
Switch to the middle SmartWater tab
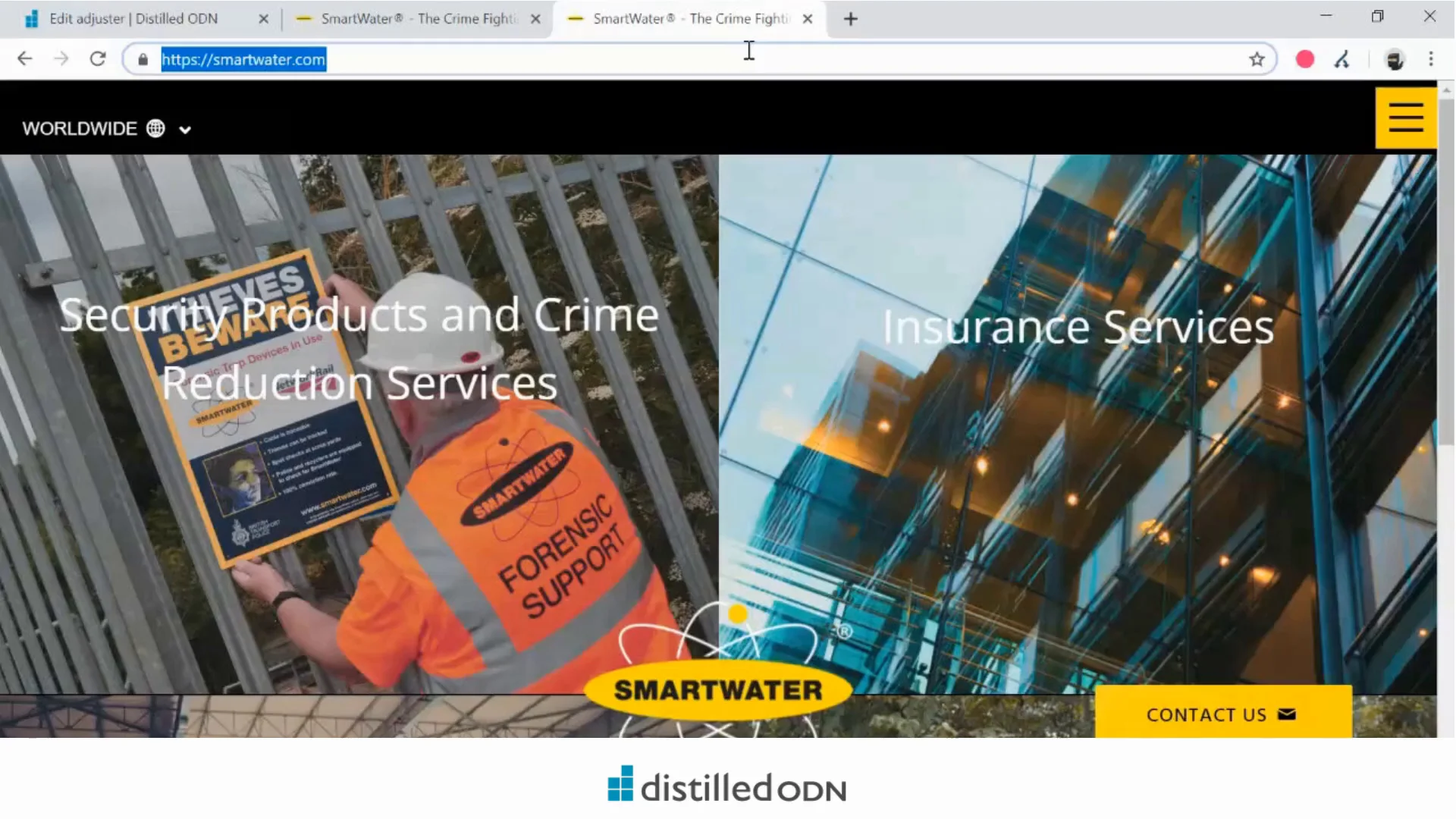tap(417, 19)
